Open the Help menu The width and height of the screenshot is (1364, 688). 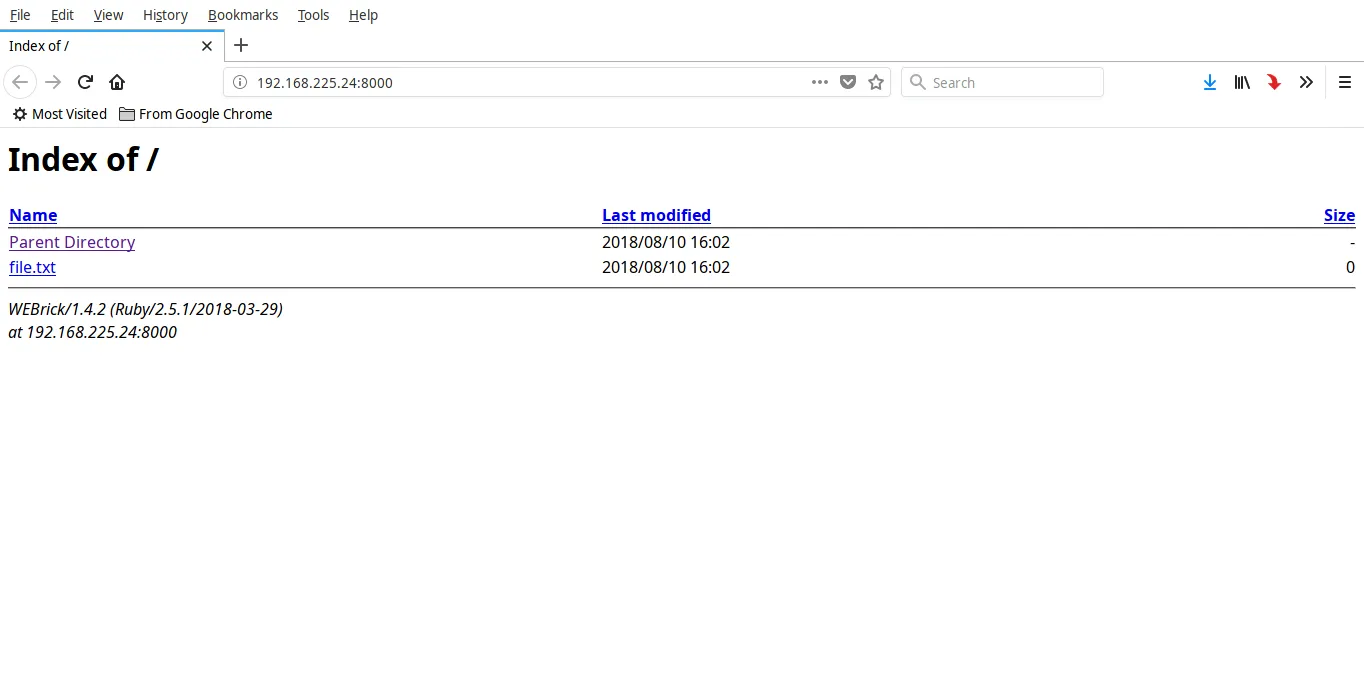point(363,15)
